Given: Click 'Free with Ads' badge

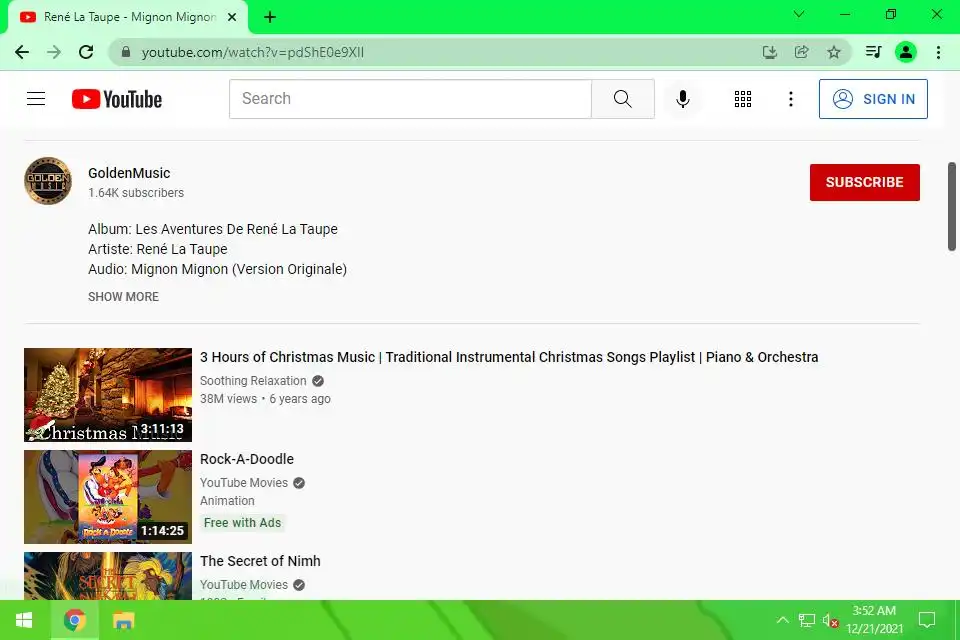Looking at the screenshot, I should tap(242, 522).
